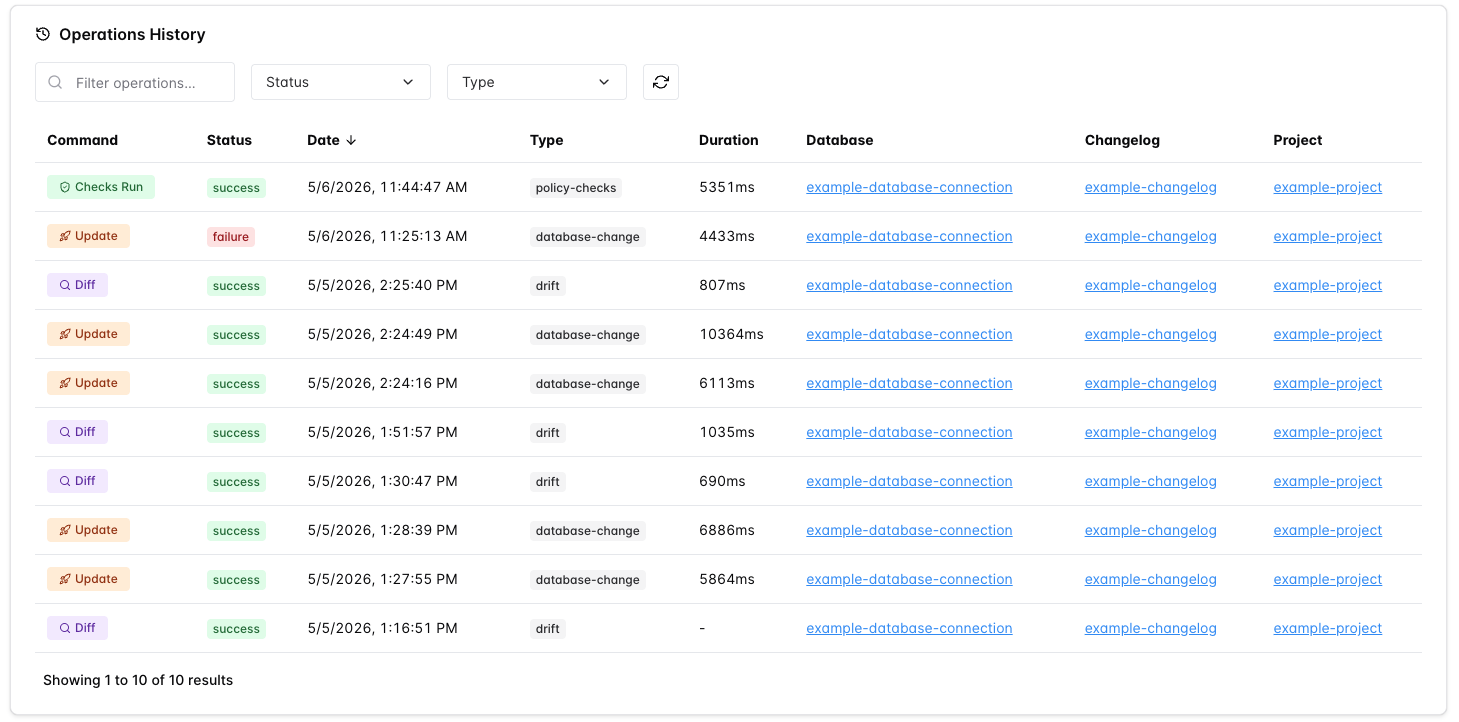Click the Project column header
1459x722 pixels.
[1298, 140]
